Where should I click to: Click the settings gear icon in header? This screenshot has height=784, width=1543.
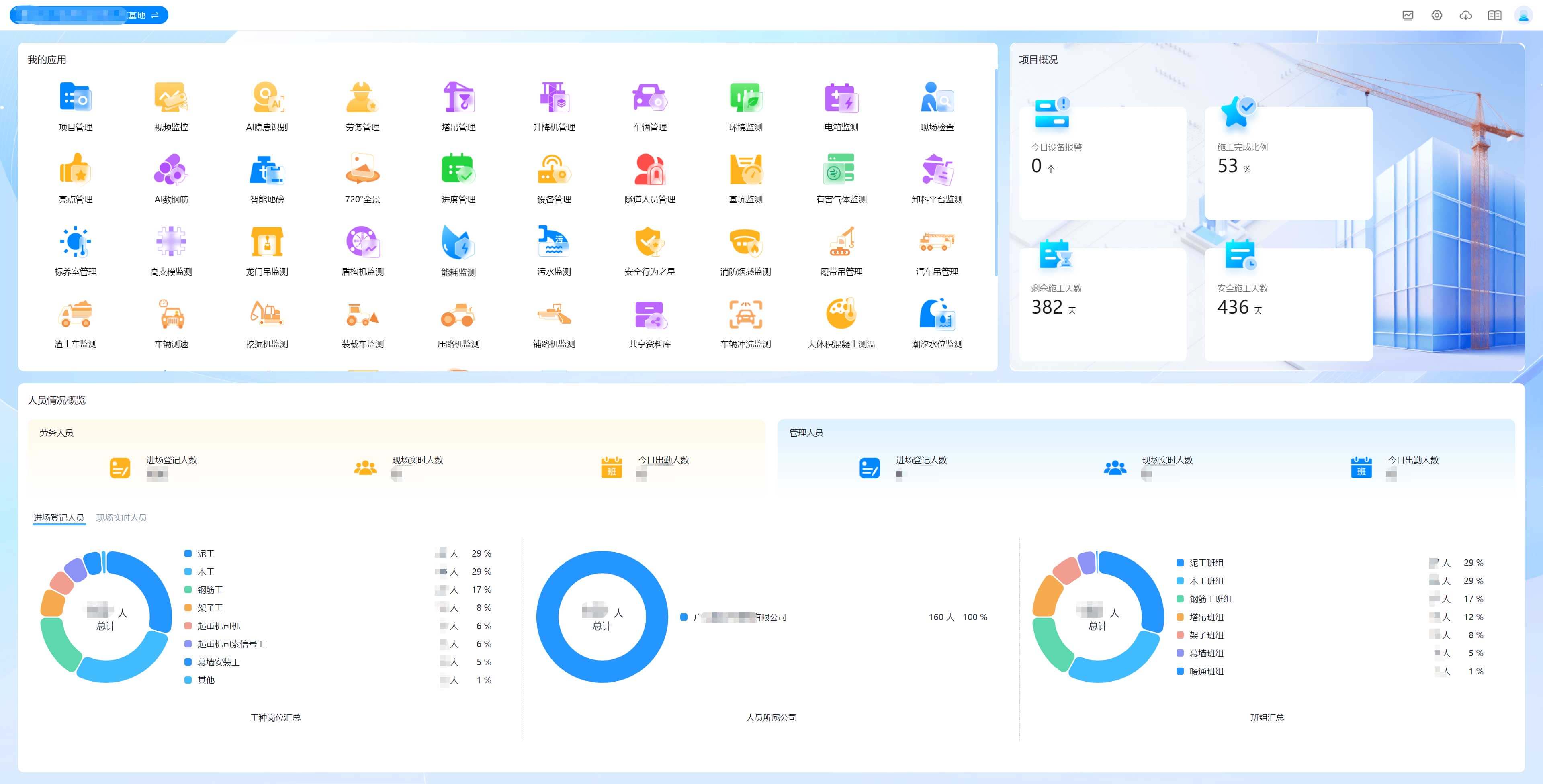pyautogui.click(x=1437, y=16)
